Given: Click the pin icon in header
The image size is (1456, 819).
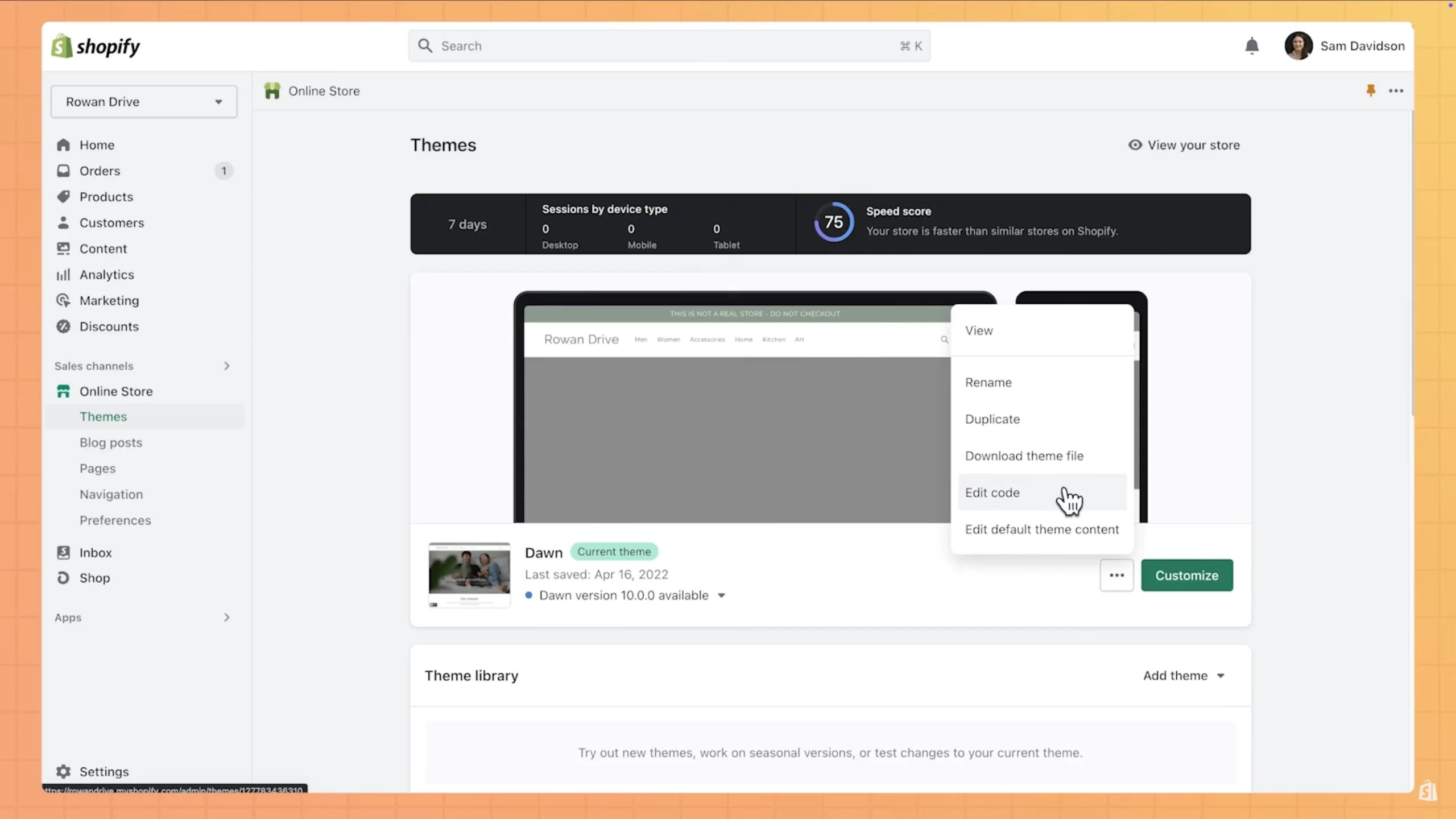Looking at the screenshot, I should click(1371, 90).
